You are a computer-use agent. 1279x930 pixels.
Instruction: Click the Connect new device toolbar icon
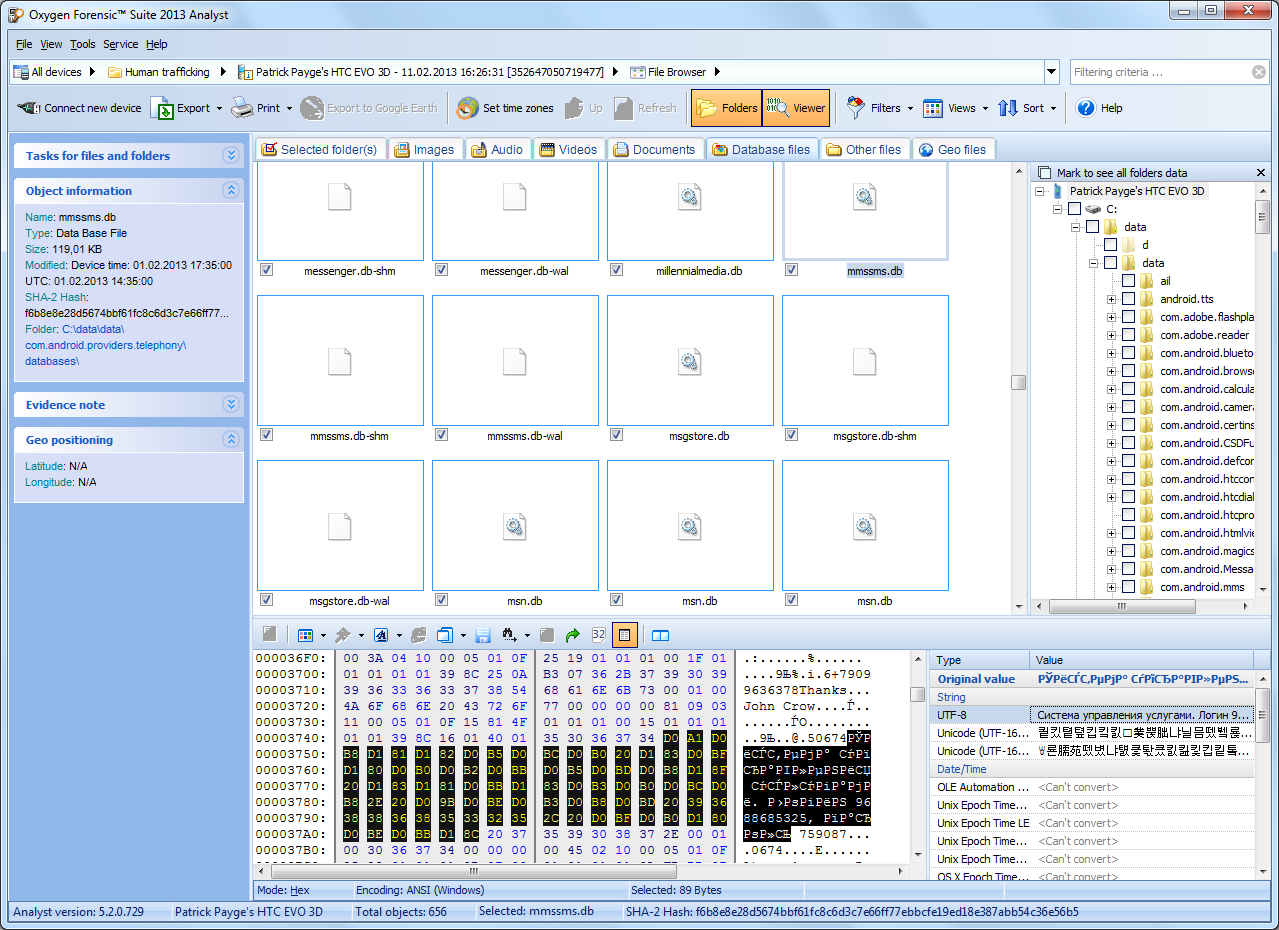(30, 108)
